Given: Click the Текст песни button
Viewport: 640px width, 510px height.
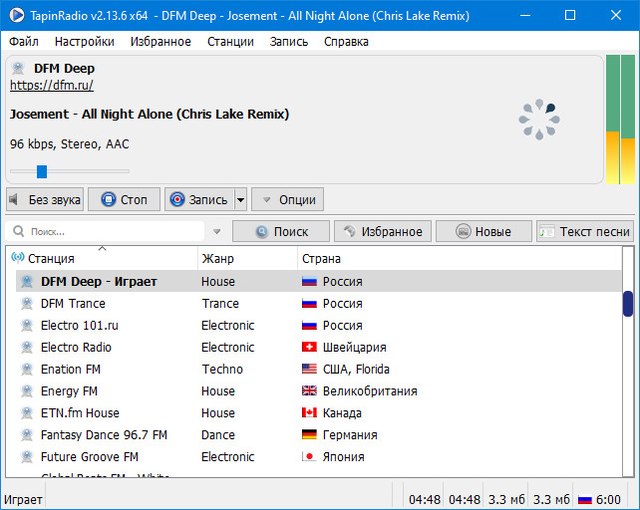Looking at the screenshot, I should point(585,231).
